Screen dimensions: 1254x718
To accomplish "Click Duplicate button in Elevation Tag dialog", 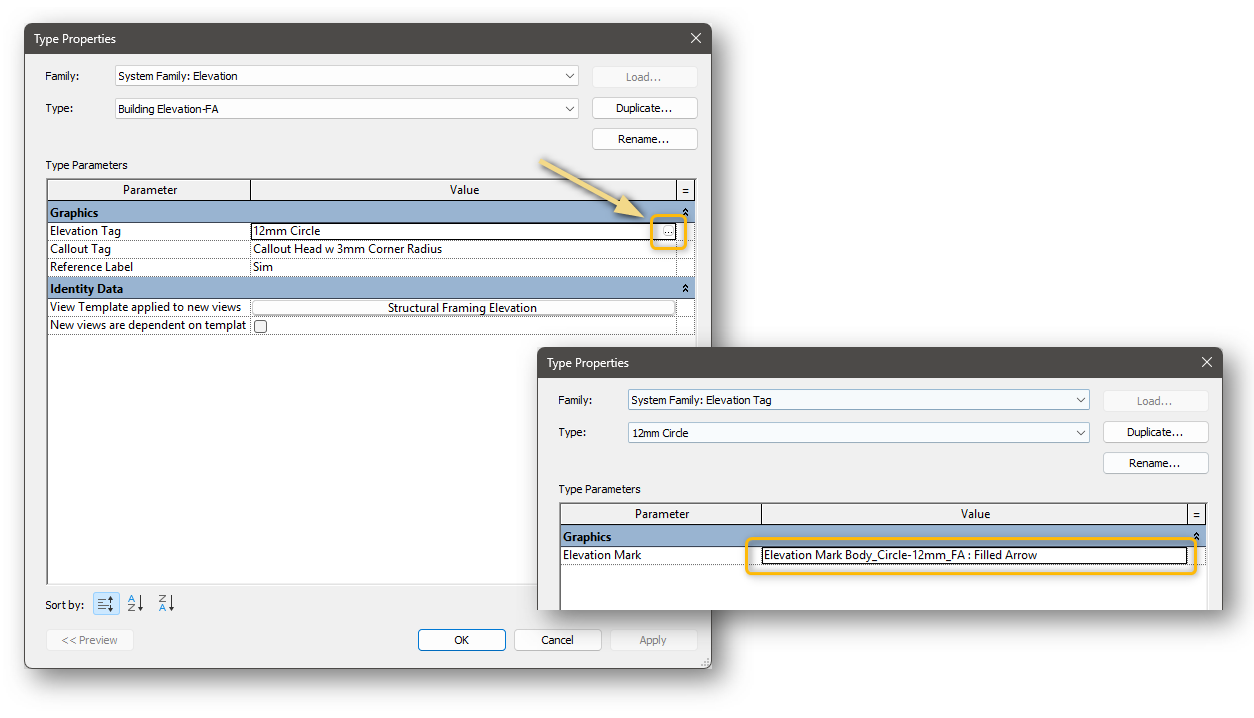I will point(1155,432).
